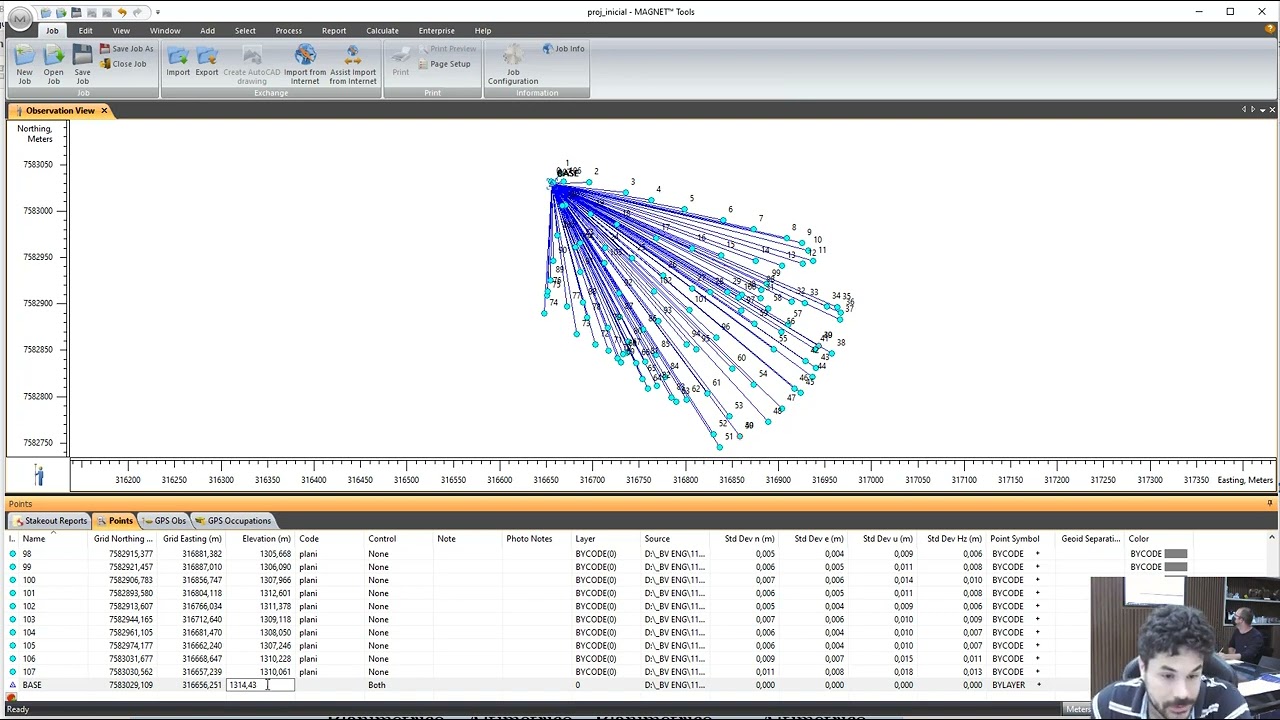Open the Job ribbon tab
1280x720 pixels.
point(52,30)
